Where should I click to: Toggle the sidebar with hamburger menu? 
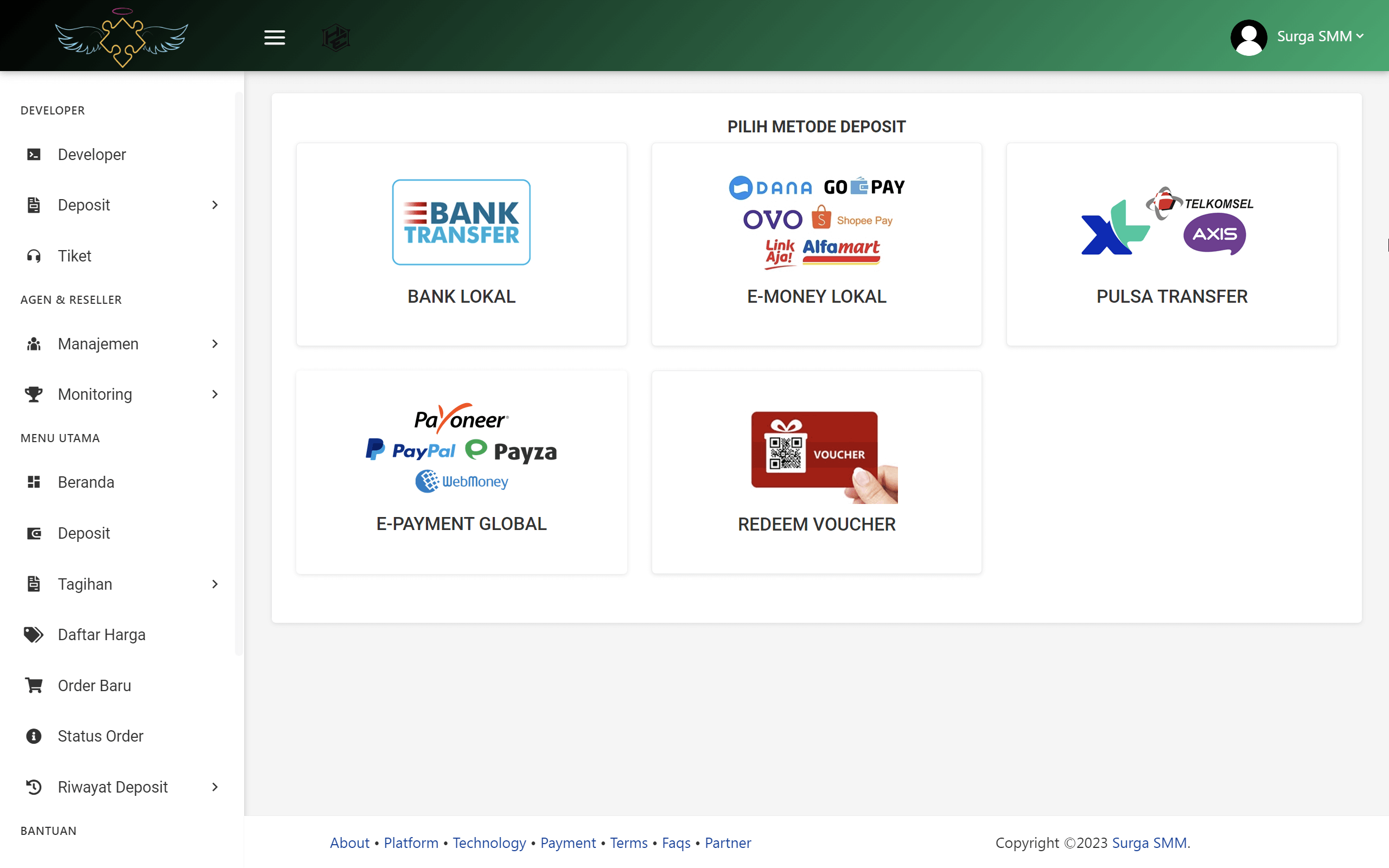[275, 37]
